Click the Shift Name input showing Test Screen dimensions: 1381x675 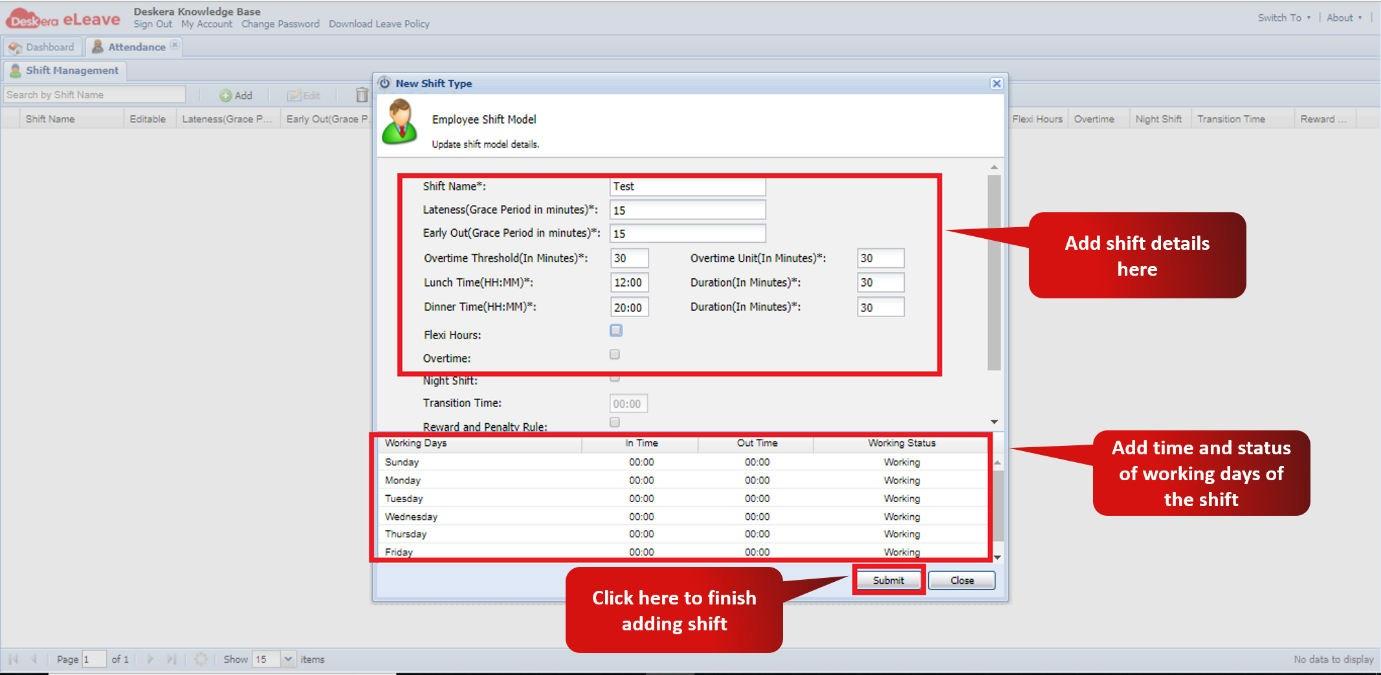(687, 186)
